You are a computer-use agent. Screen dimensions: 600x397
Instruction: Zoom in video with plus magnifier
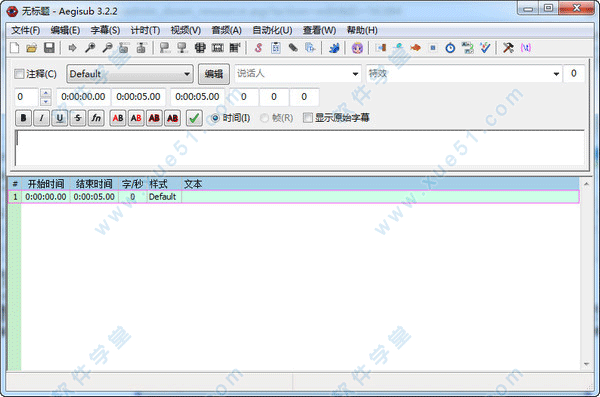click(90, 48)
